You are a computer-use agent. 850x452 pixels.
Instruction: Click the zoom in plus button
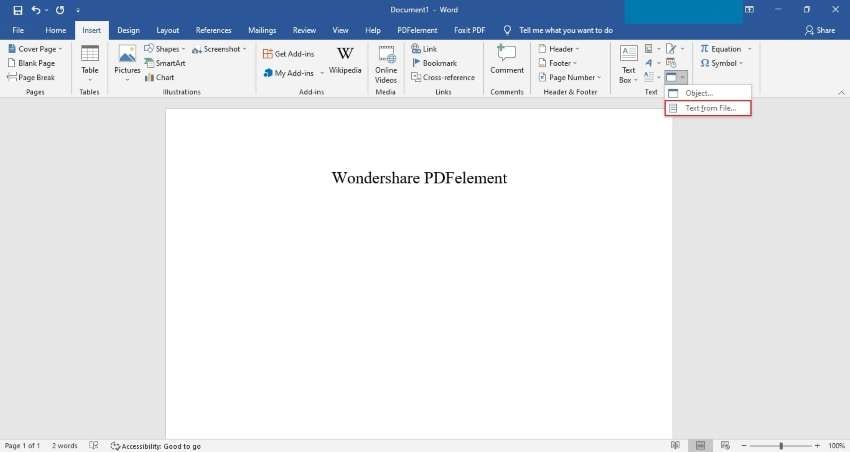817,445
